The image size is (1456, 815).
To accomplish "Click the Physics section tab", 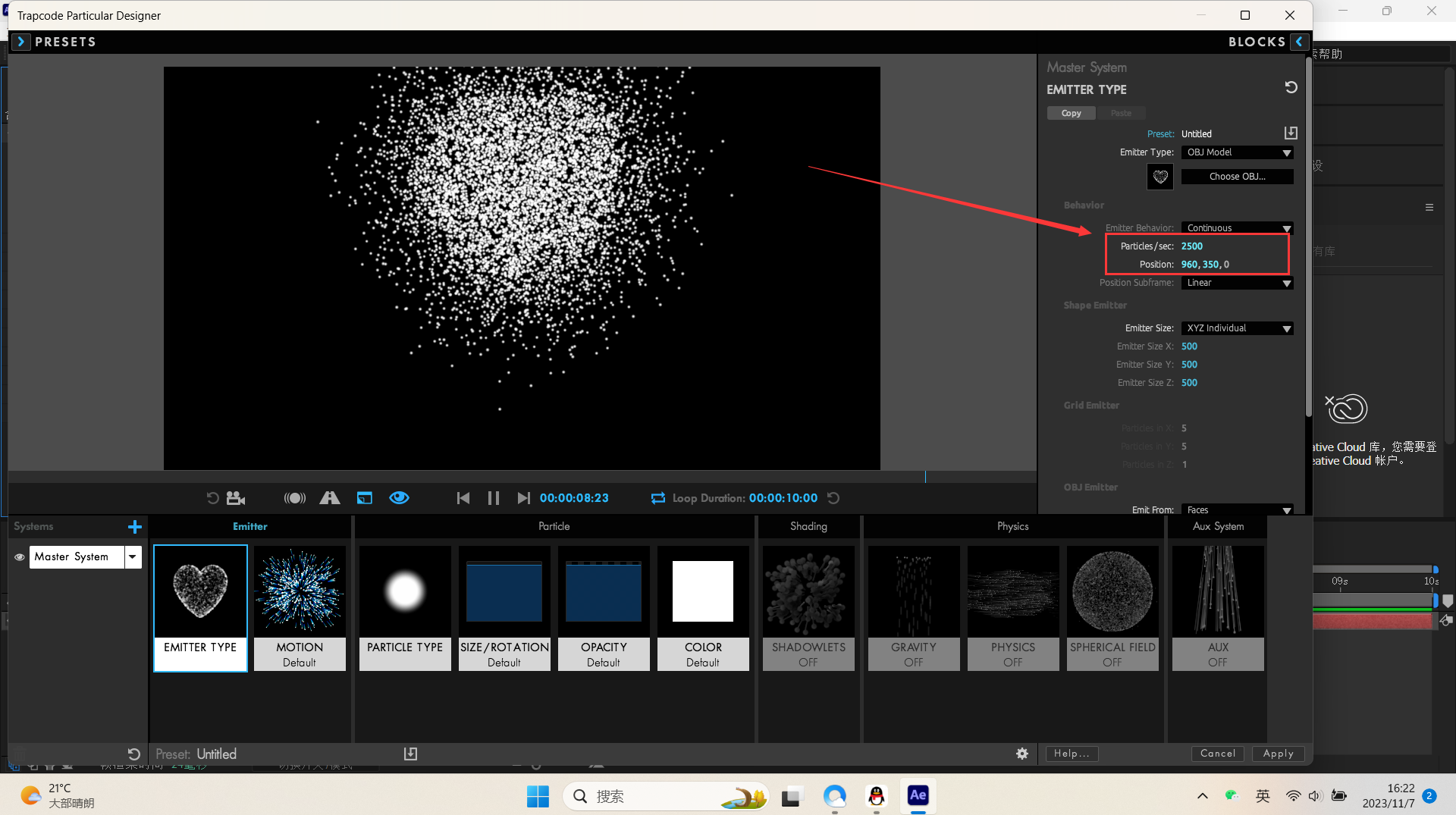I will point(1013,526).
